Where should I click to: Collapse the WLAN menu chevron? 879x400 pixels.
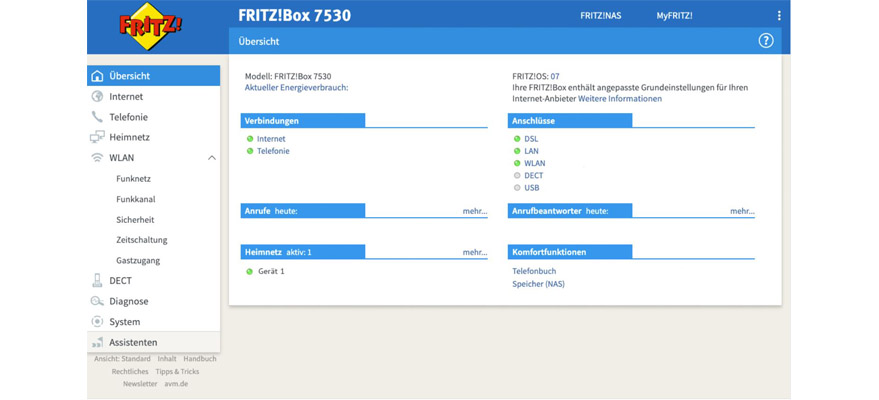click(211, 158)
